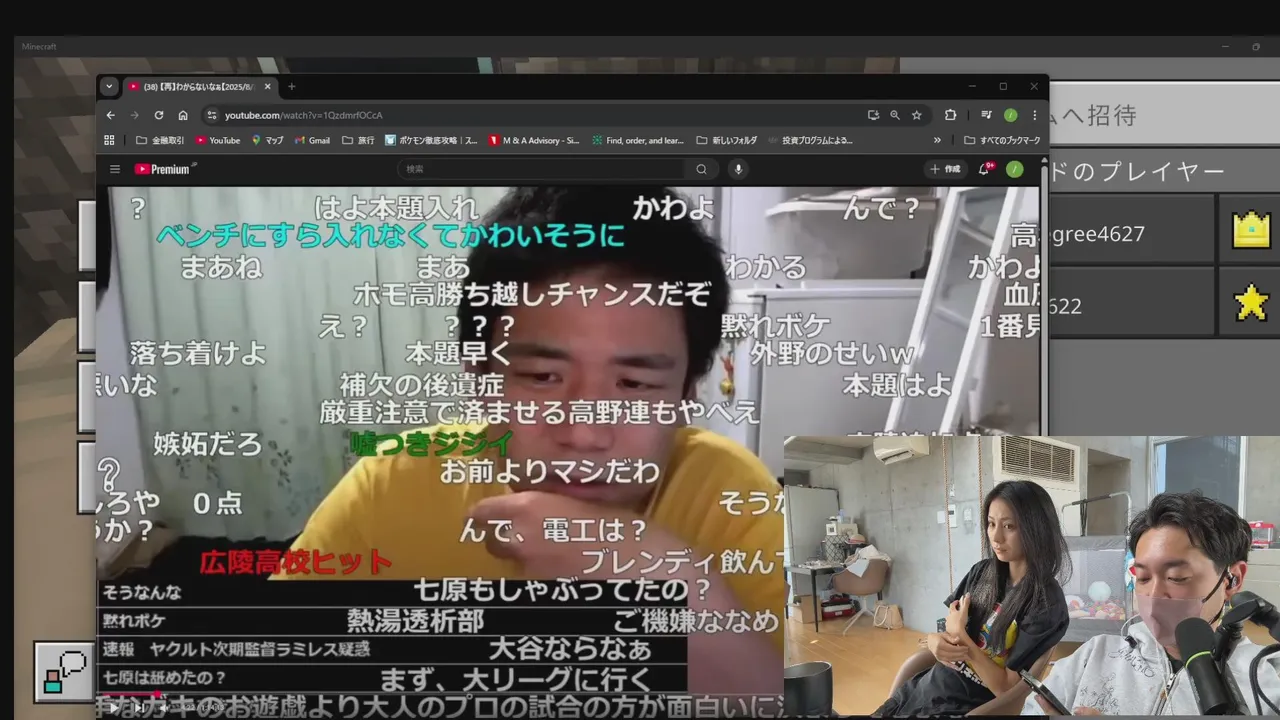Go forward in the Chrome browser
Image resolution: width=1280 pixels, height=720 pixels.
point(134,115)
